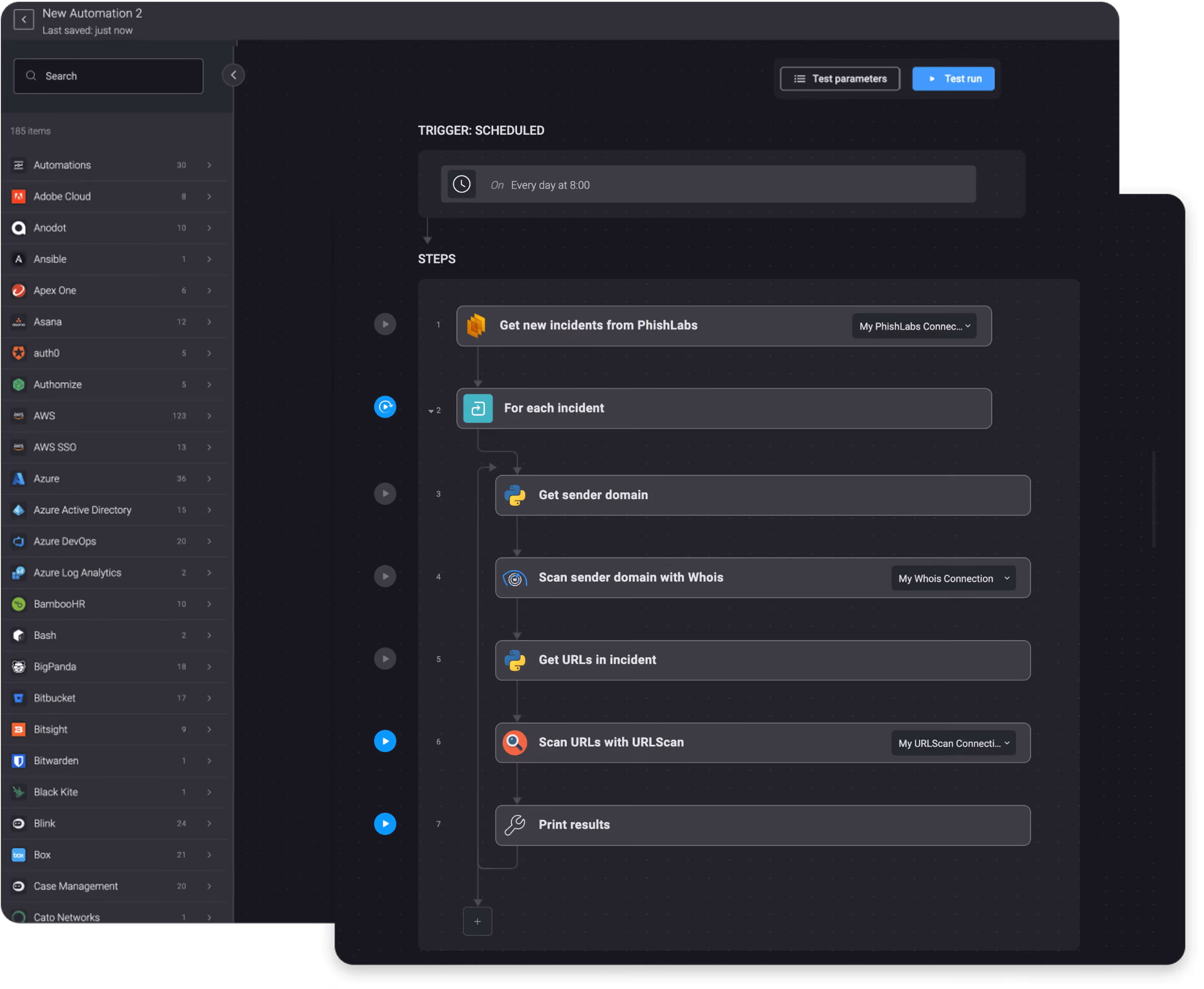Image resolution: width=1204 pixels, height=989 pixels.
Task: Click the PhishLabs icon on step 1
Action: click(476, 325)
